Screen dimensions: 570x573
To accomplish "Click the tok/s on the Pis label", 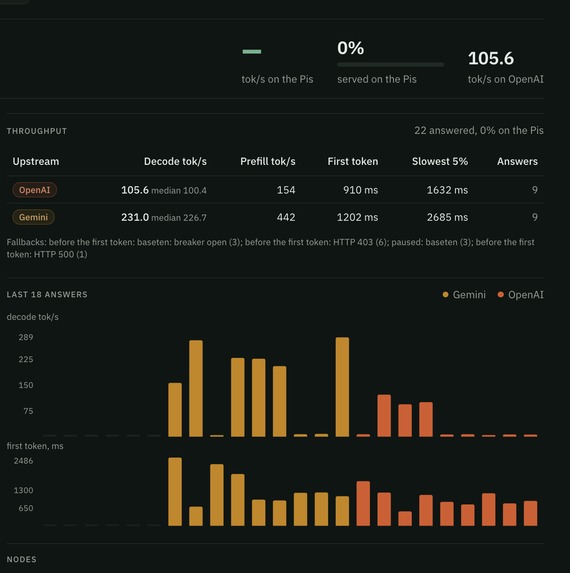I will (x=277, y=79).
